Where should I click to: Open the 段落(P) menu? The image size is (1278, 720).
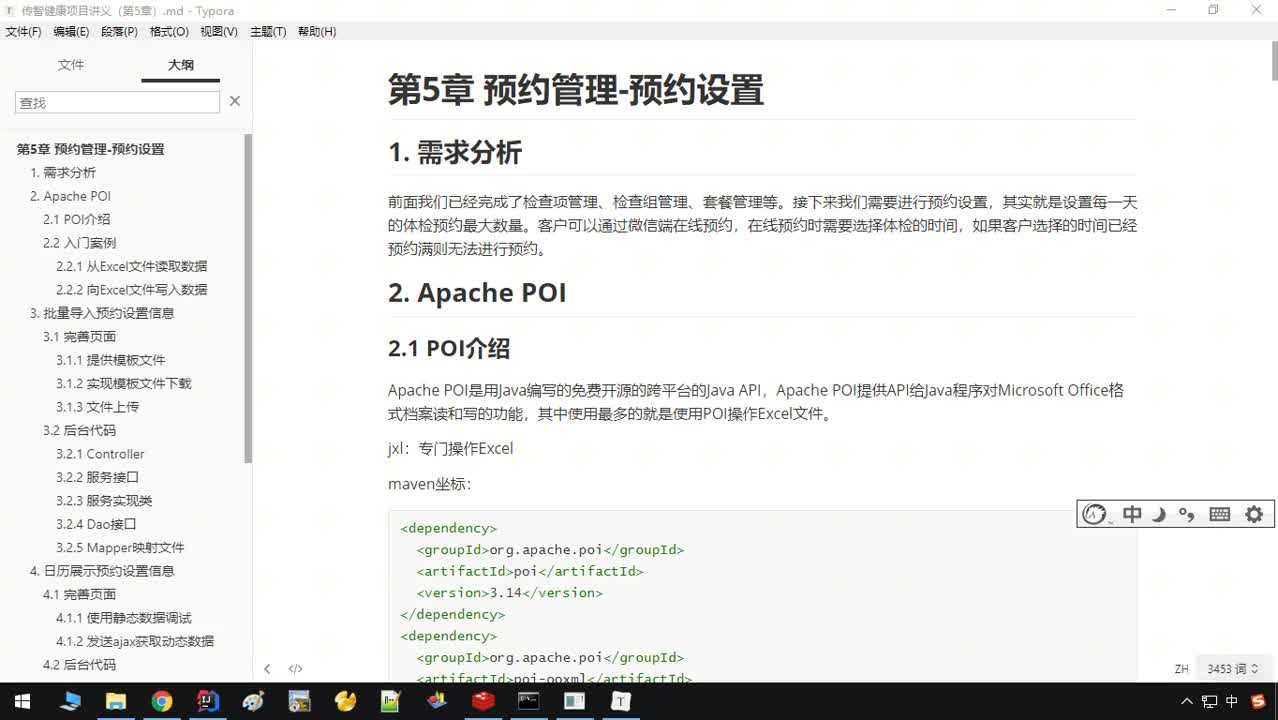(x=119, y=32)
